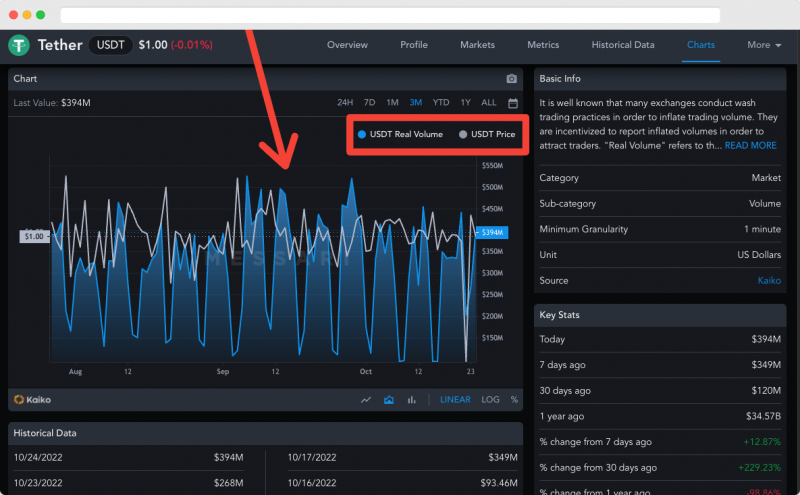
Task: Open the Charts tab
Action: click(x=701, y=45)
